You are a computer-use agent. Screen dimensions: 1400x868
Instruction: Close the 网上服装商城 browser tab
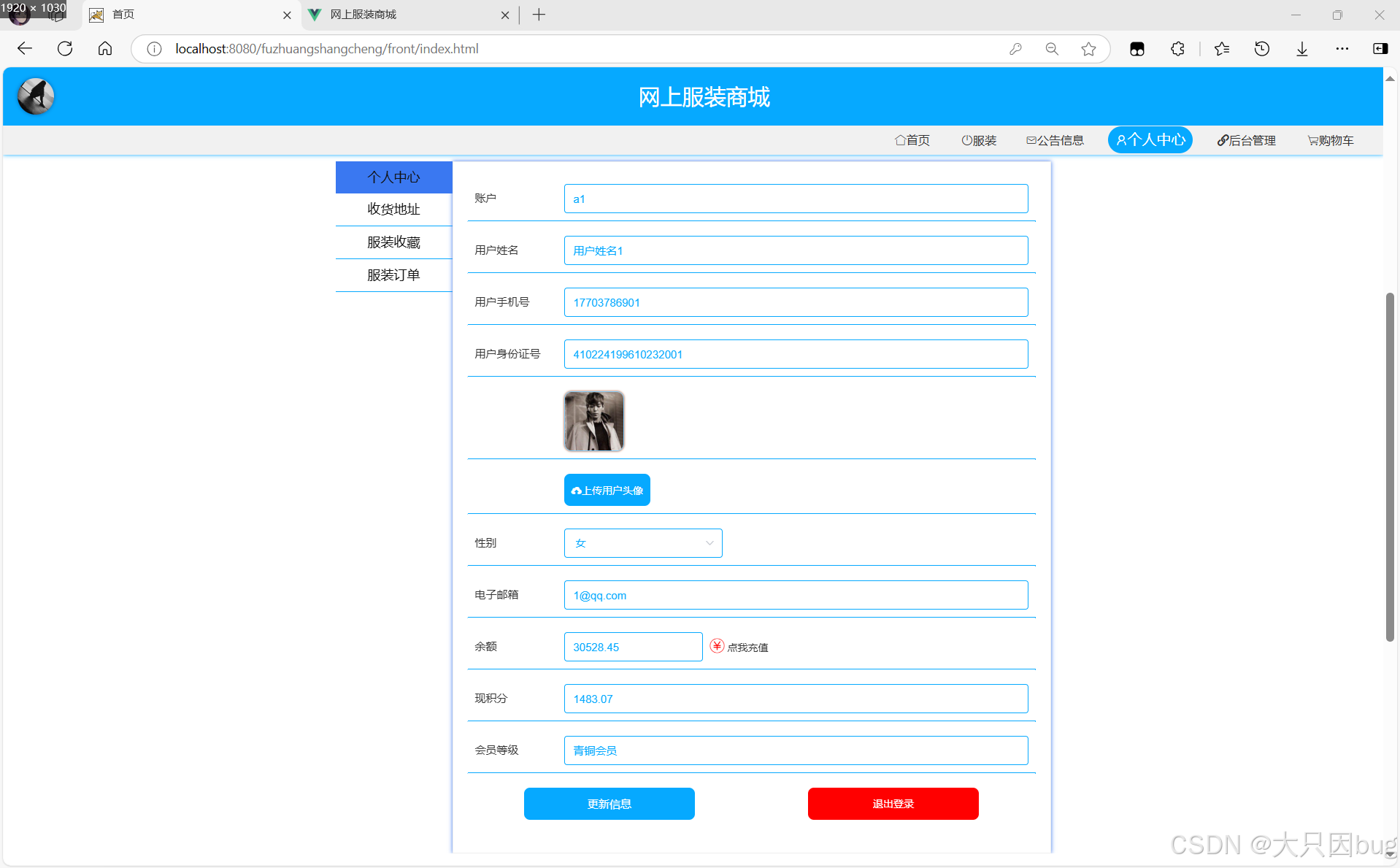tap(505, 15)
